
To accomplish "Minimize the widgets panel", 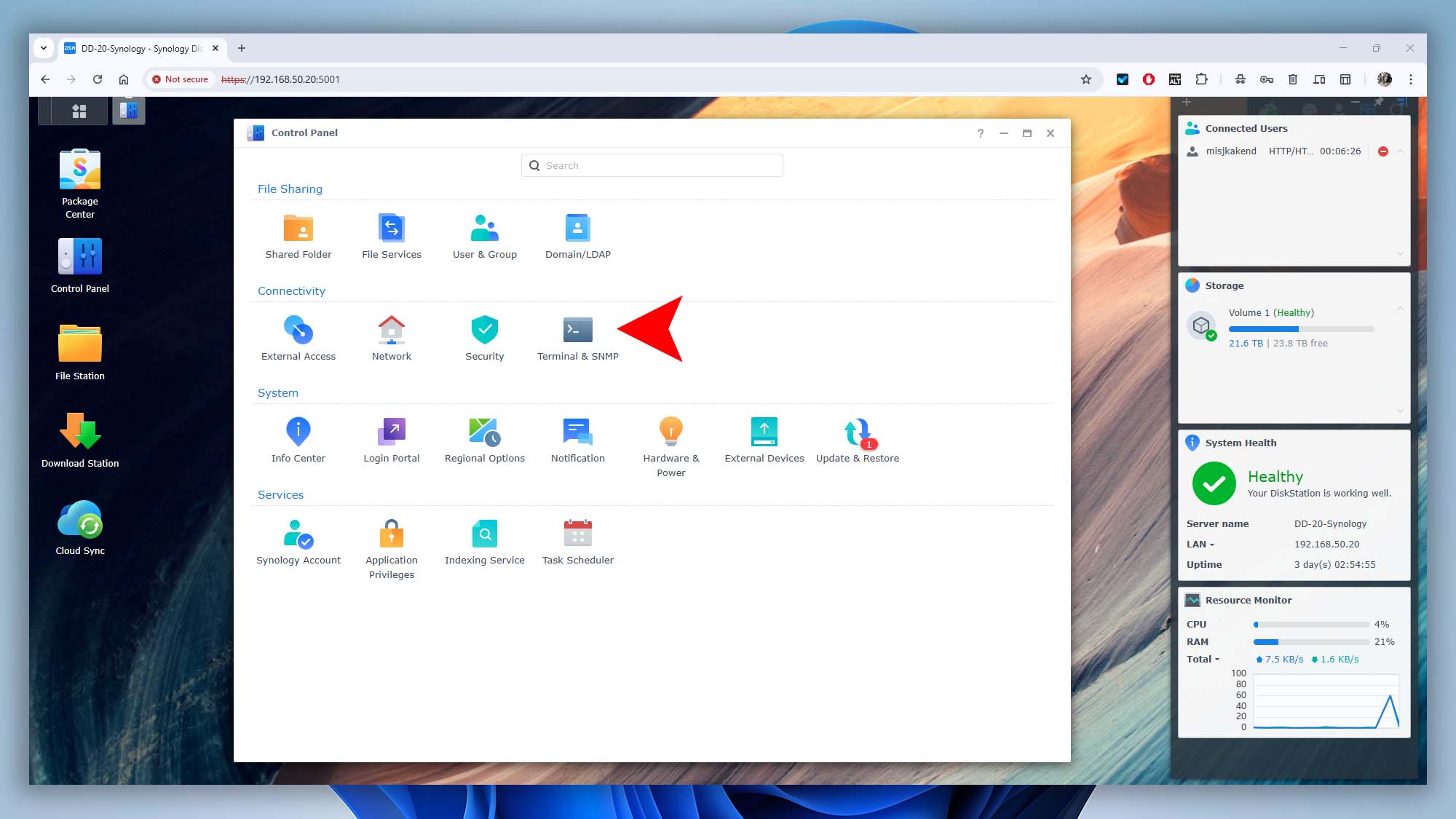I will (1356, 103).
